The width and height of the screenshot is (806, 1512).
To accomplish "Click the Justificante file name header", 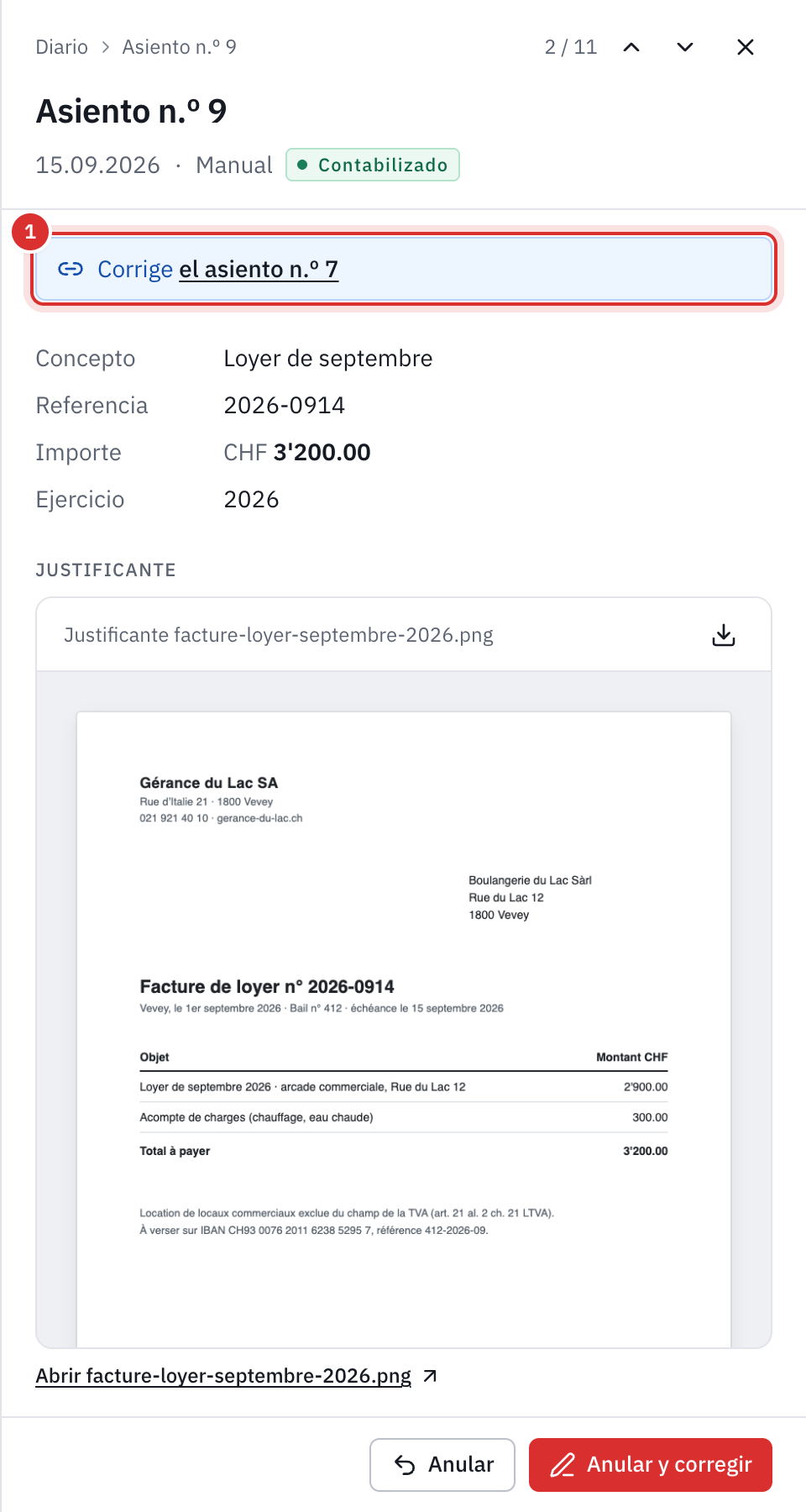I will pos(279,635).
